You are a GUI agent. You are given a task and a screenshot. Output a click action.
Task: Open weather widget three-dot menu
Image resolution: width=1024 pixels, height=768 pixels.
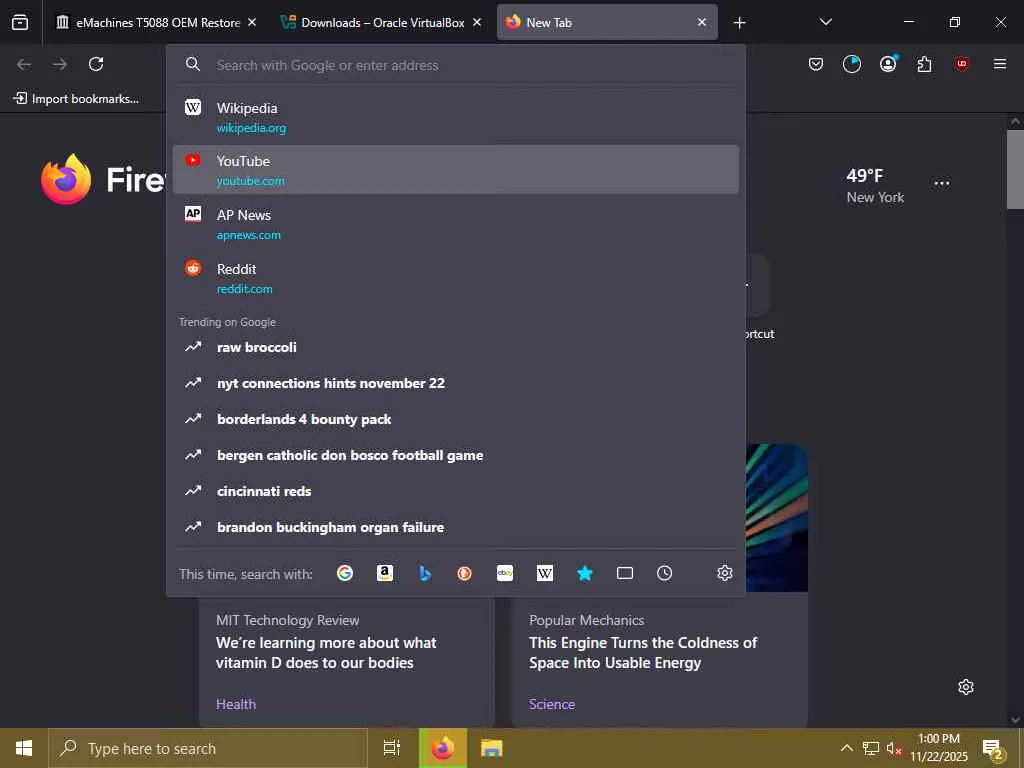pyautogui.click(x=942, y=184)
